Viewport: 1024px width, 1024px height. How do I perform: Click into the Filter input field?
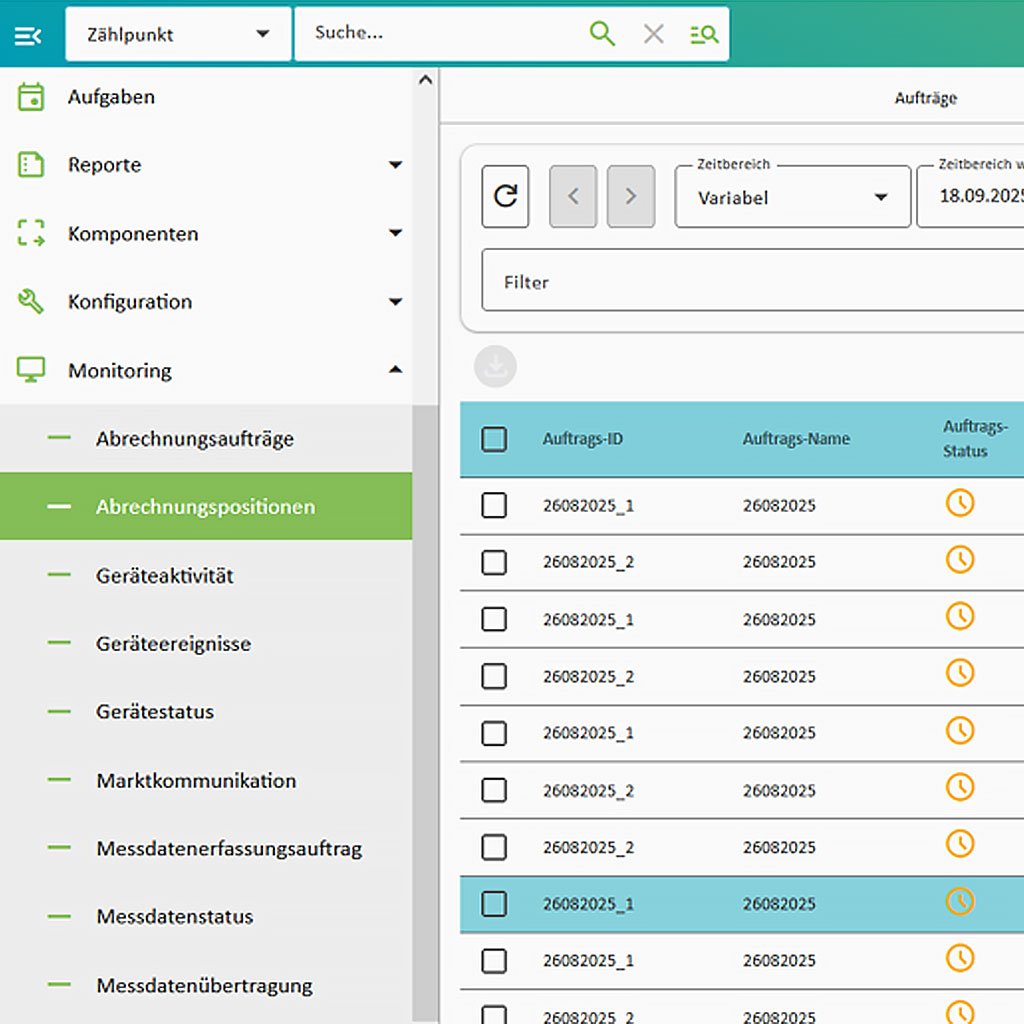click(x=750, y=282)
